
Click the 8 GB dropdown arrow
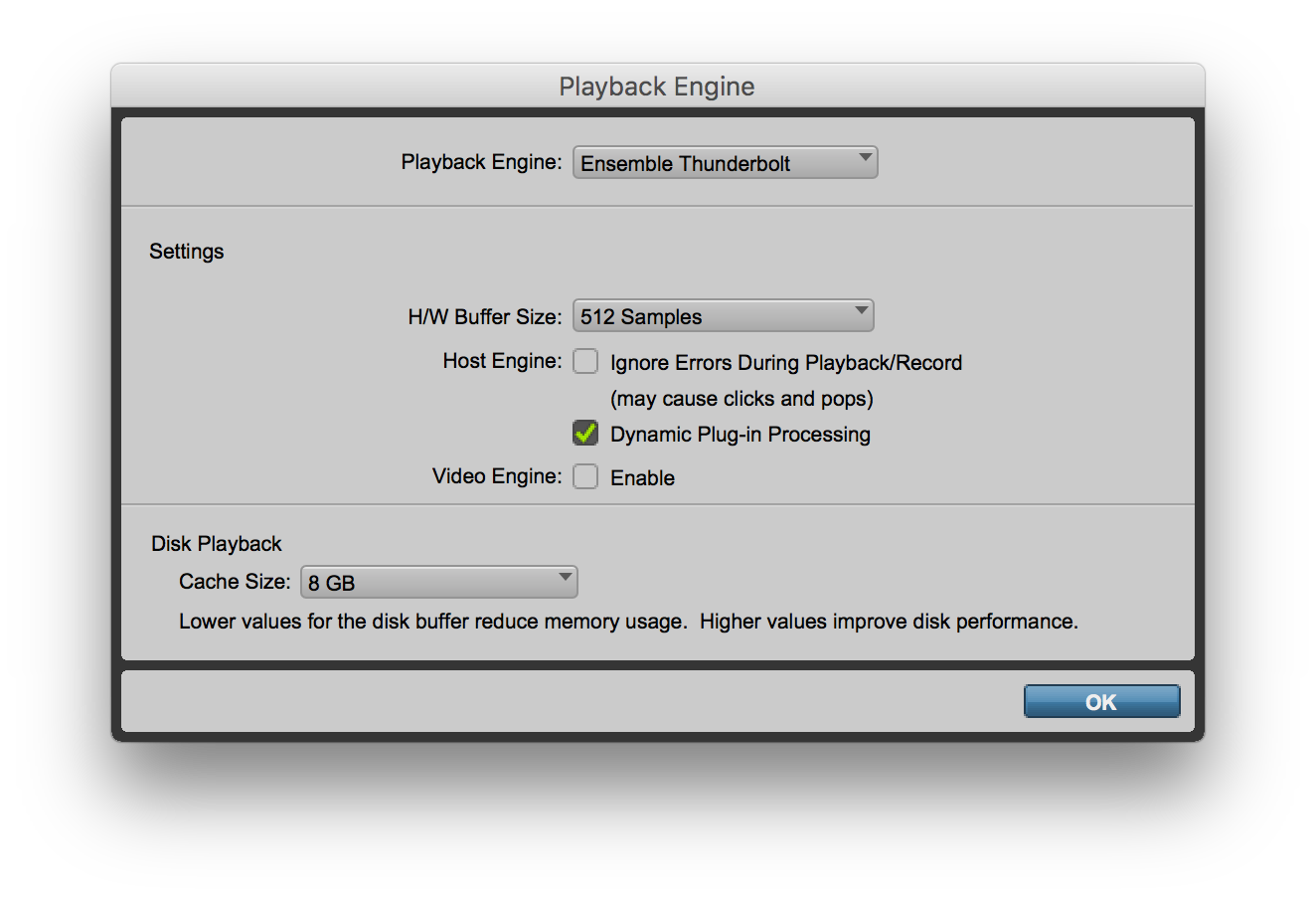pos(565,582)
